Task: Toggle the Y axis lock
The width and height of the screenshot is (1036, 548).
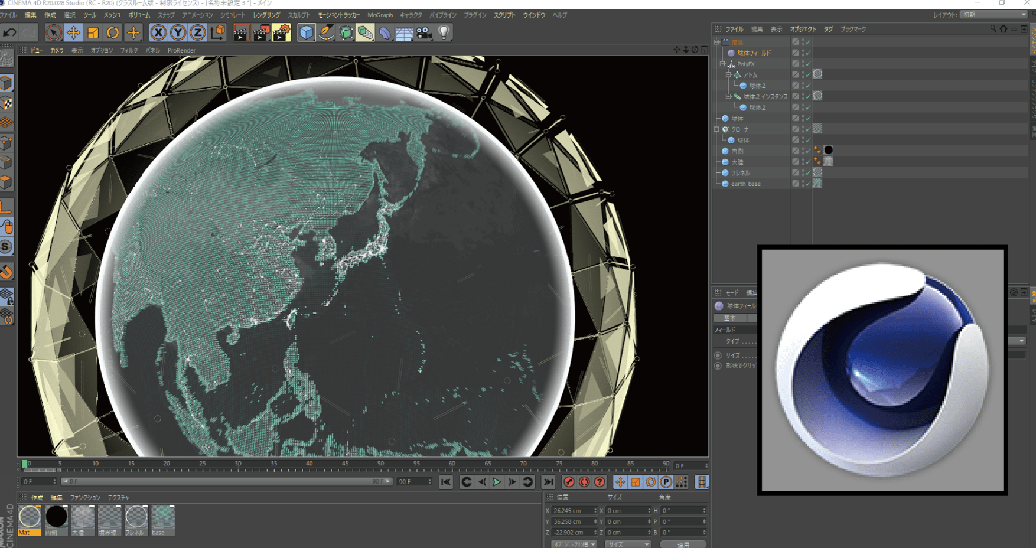Action: point(178,32)
